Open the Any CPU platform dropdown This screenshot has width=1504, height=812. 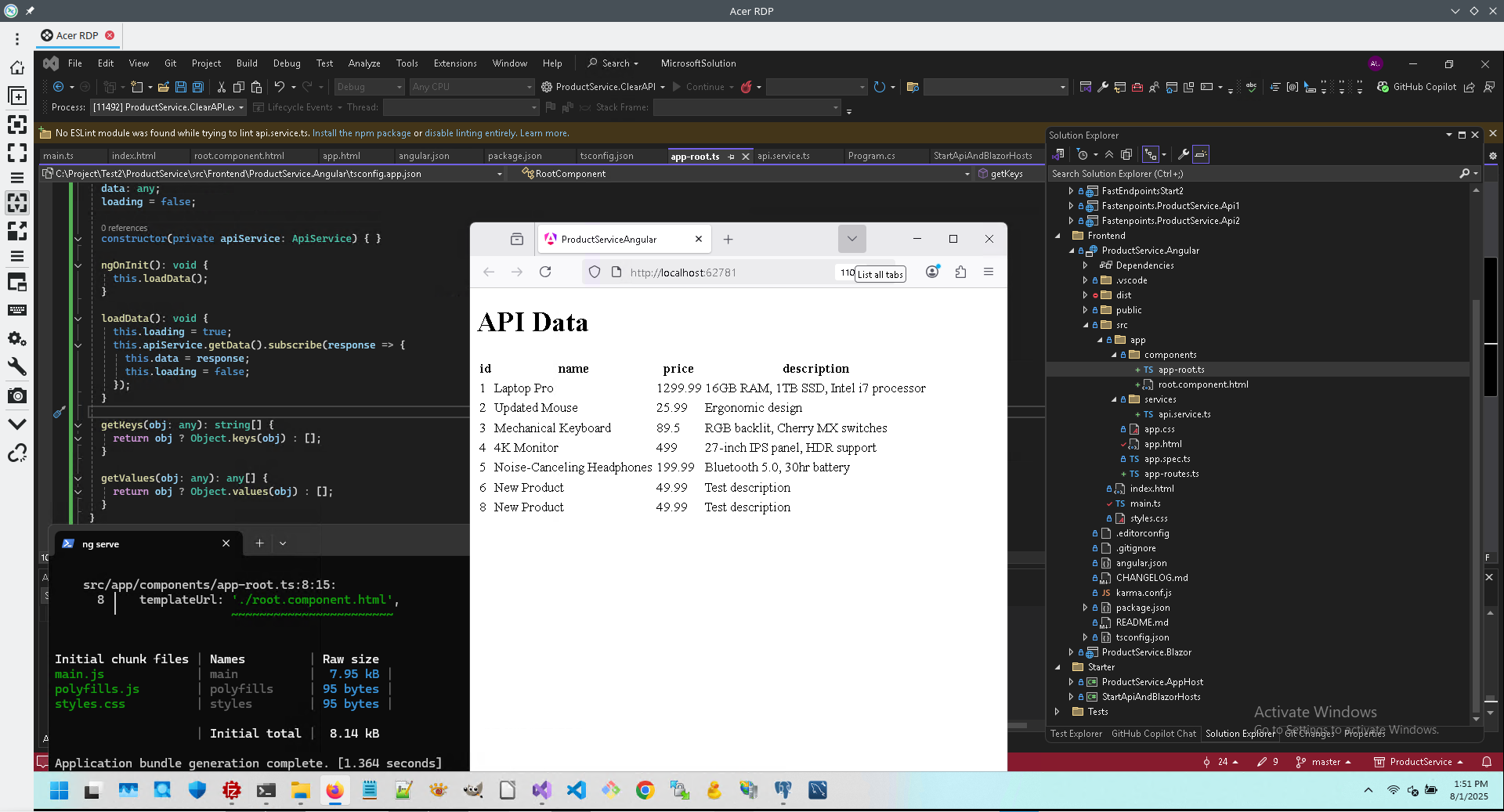[x=472, y=87]
